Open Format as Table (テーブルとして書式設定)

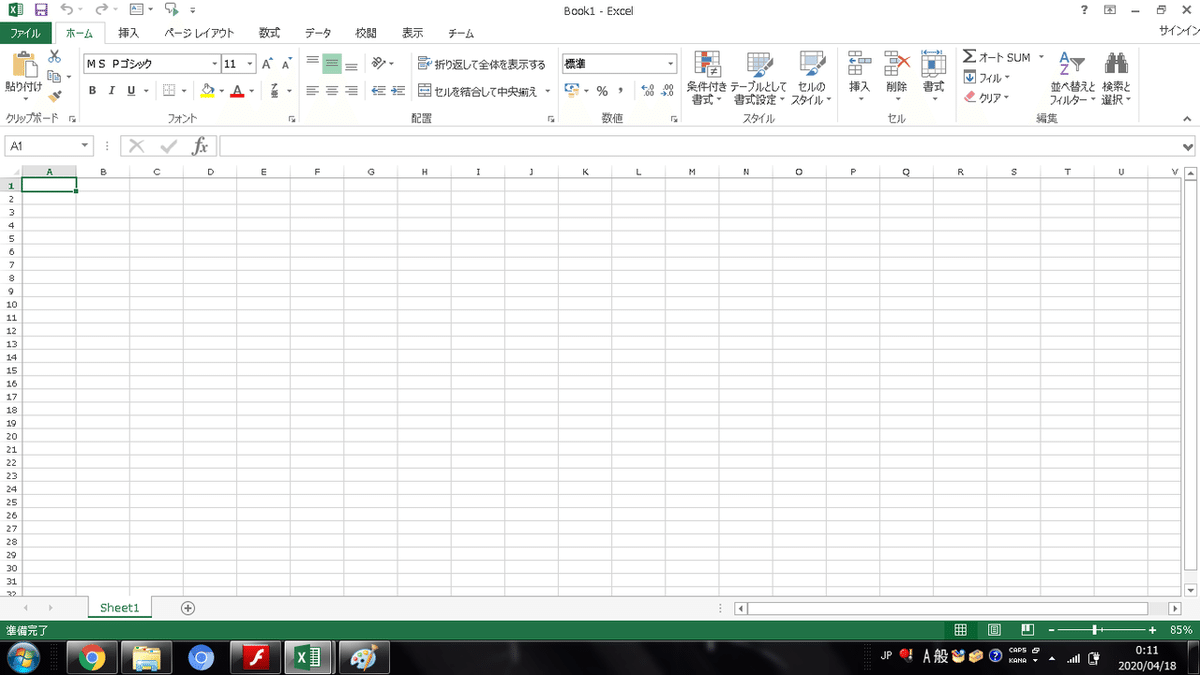[x=758, y=78]
